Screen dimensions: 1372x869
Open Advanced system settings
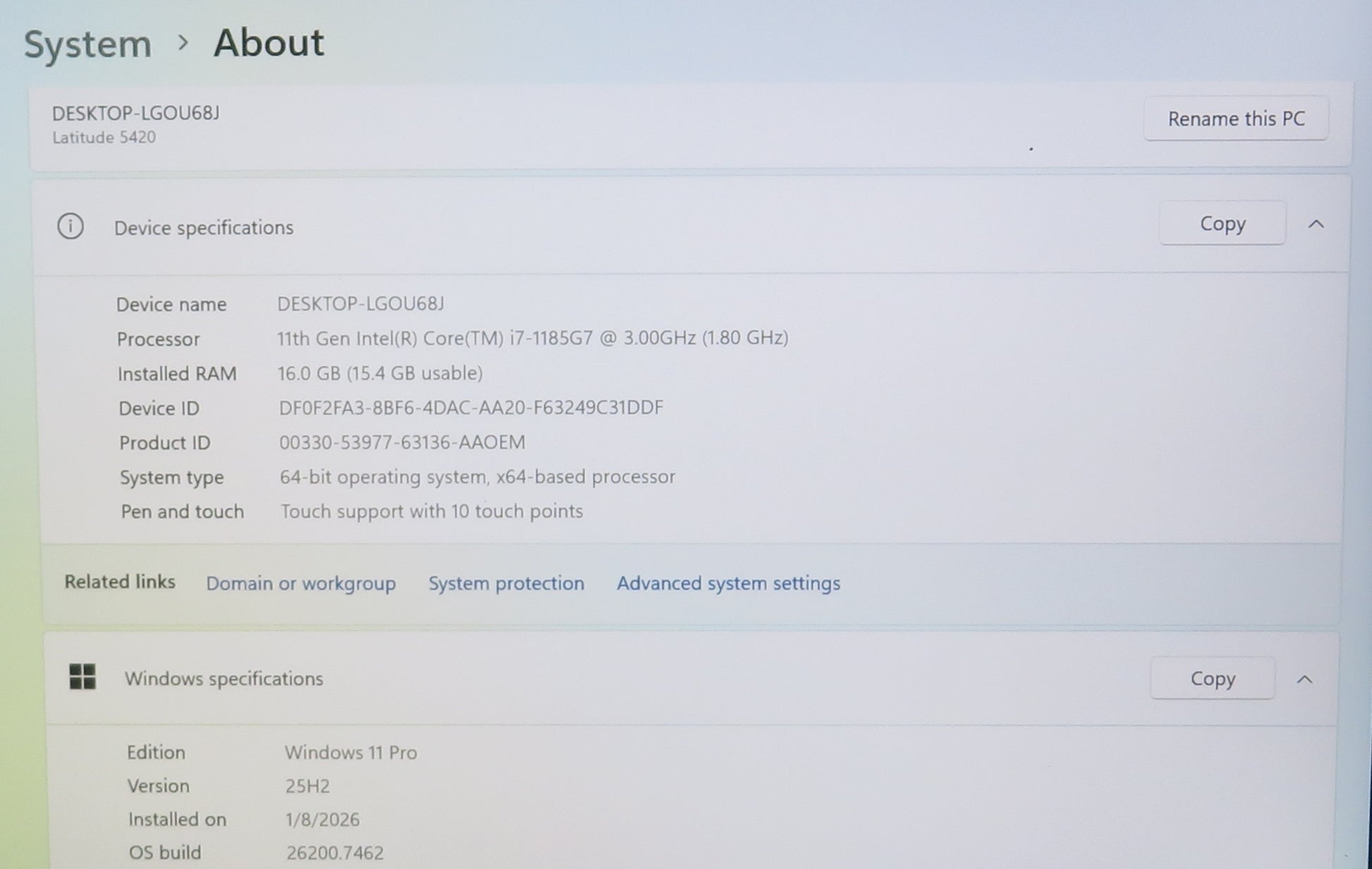pos(728,583)
